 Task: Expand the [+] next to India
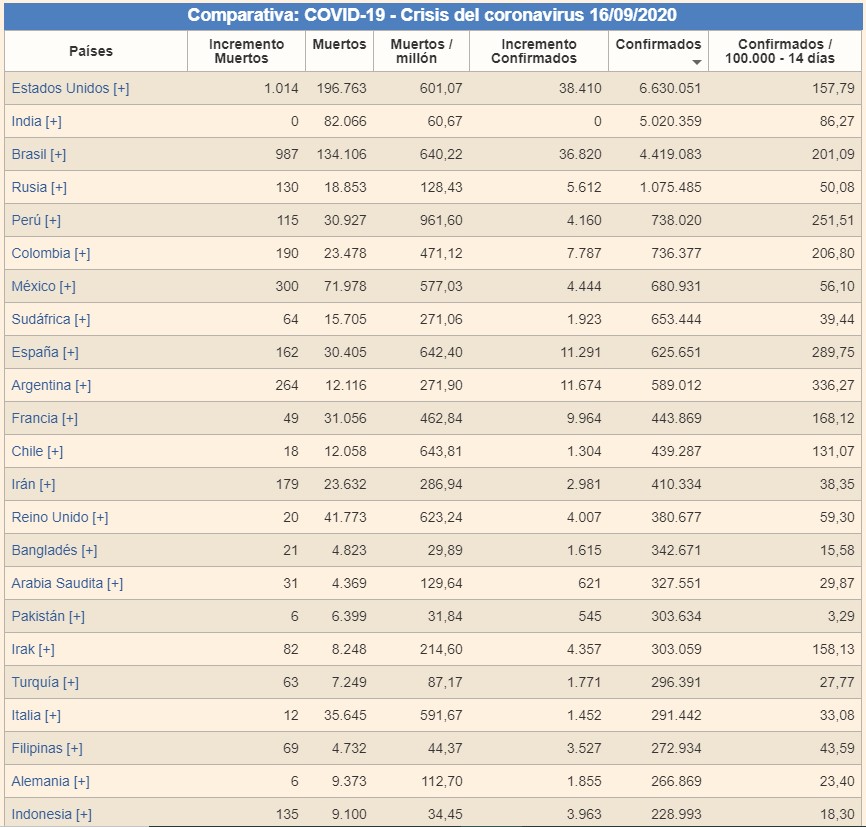[x=53, y=121]
